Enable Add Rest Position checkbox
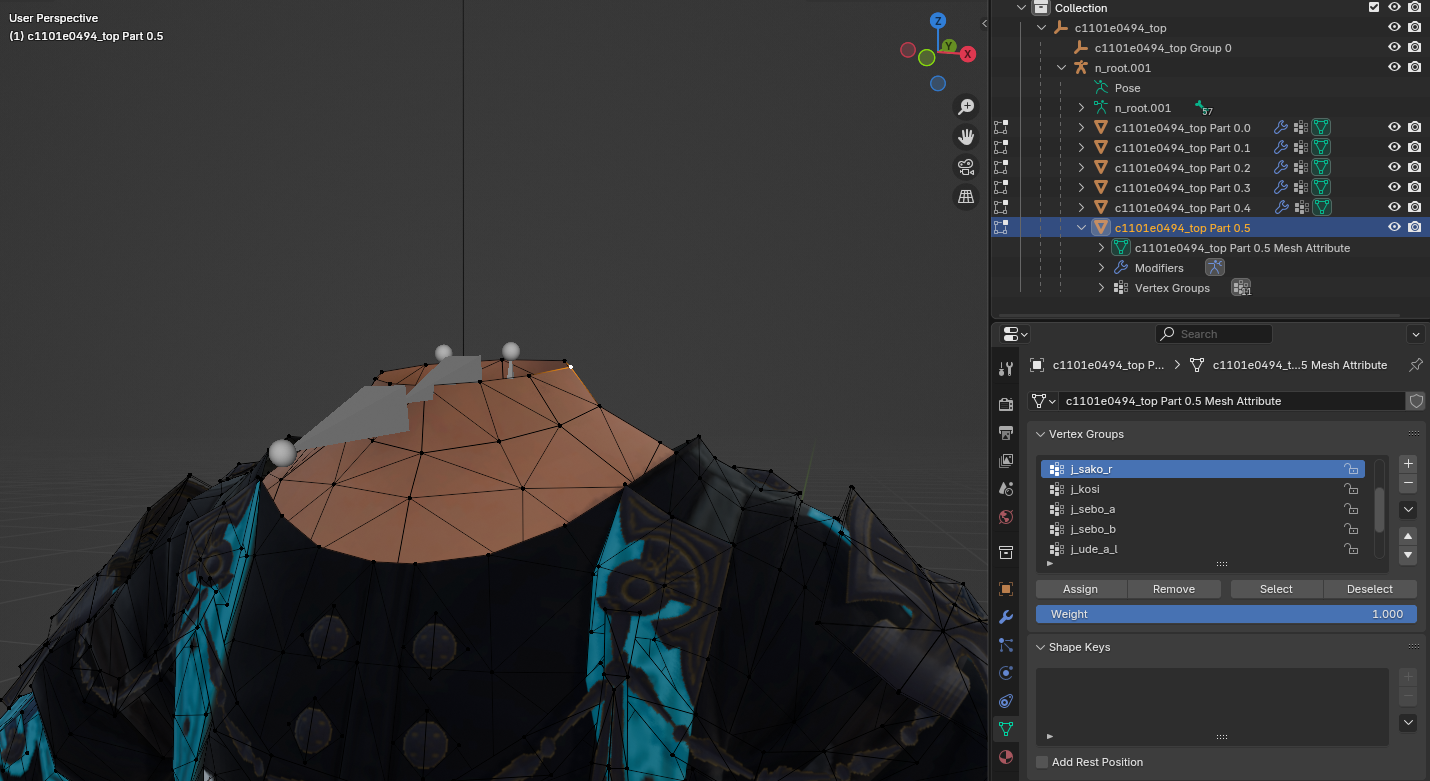 pyautogui.click(x=1042, y=762)
